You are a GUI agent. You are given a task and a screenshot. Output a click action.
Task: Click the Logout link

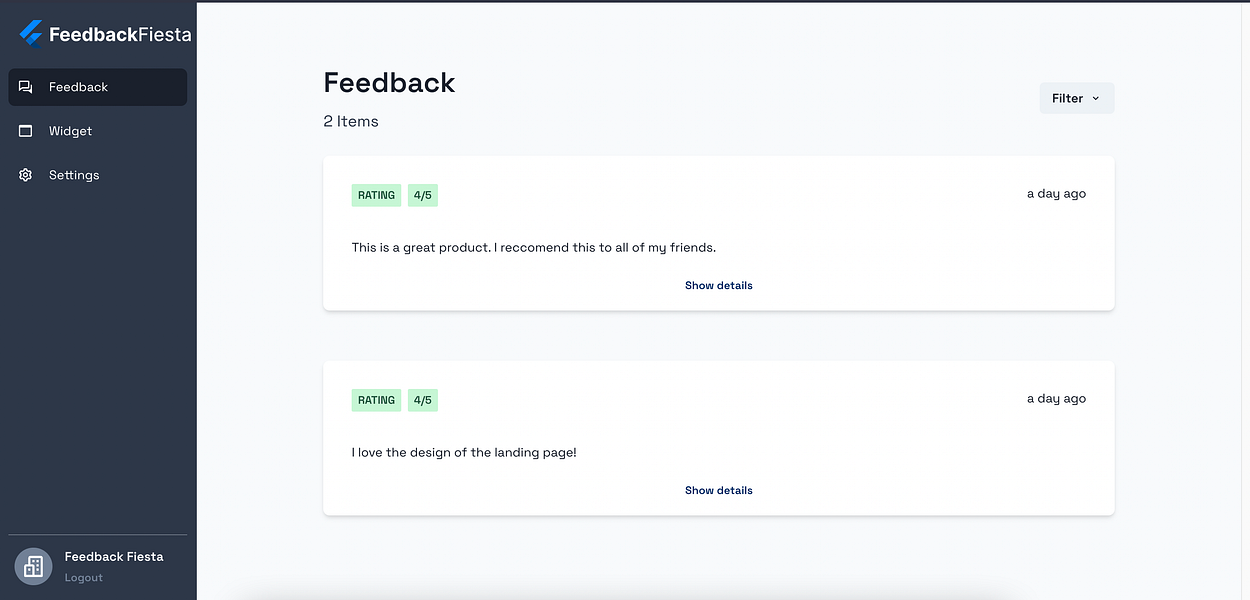84,578
